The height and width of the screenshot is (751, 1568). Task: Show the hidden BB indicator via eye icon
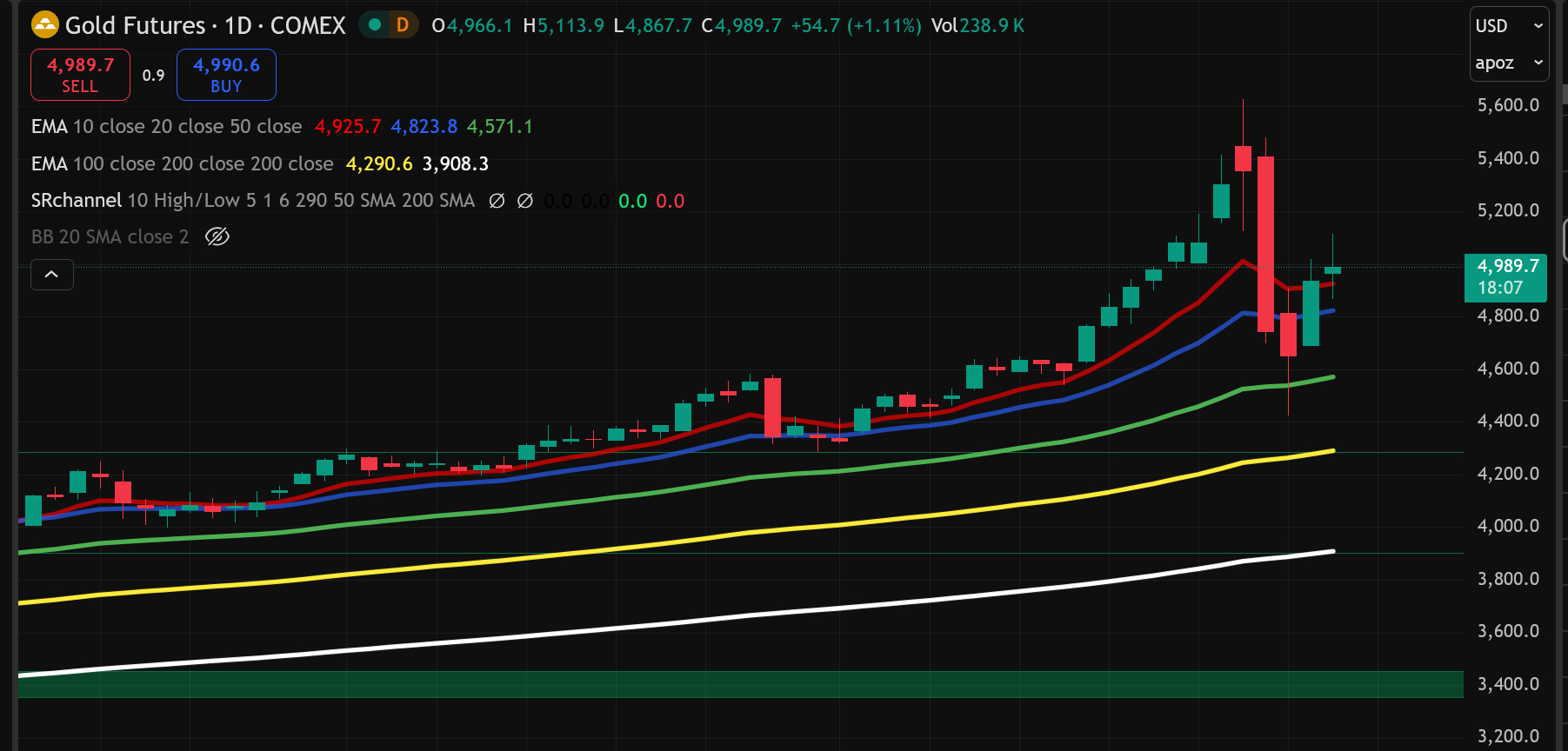(217, 236)
